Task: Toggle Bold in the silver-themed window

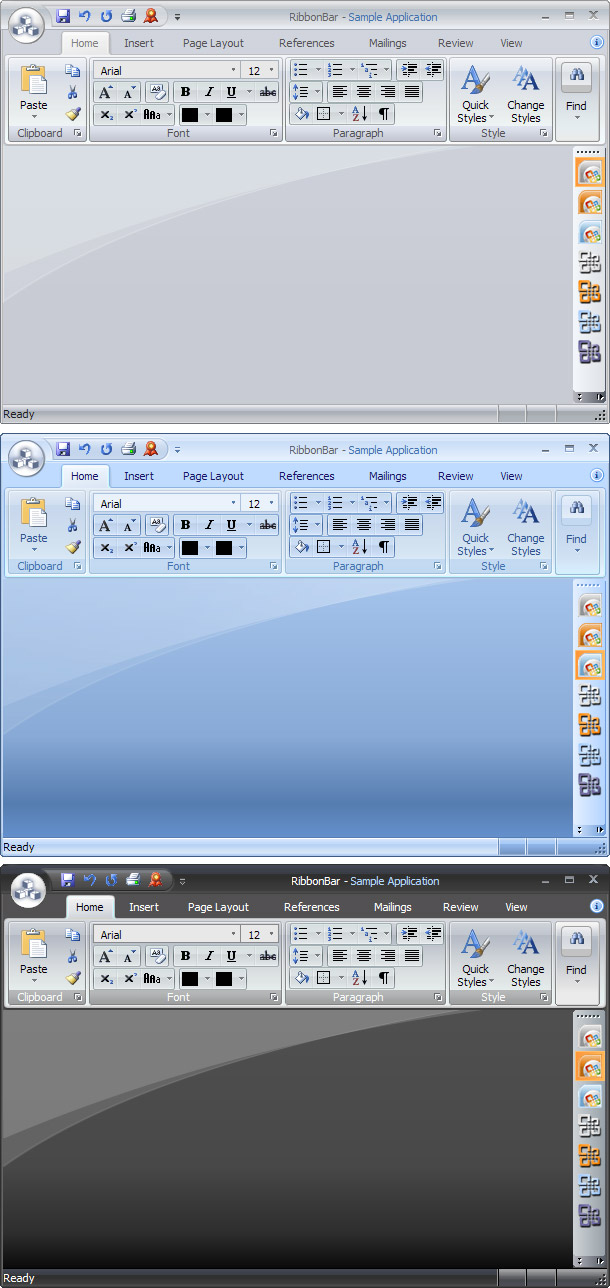Action: [x=185, y=92]
